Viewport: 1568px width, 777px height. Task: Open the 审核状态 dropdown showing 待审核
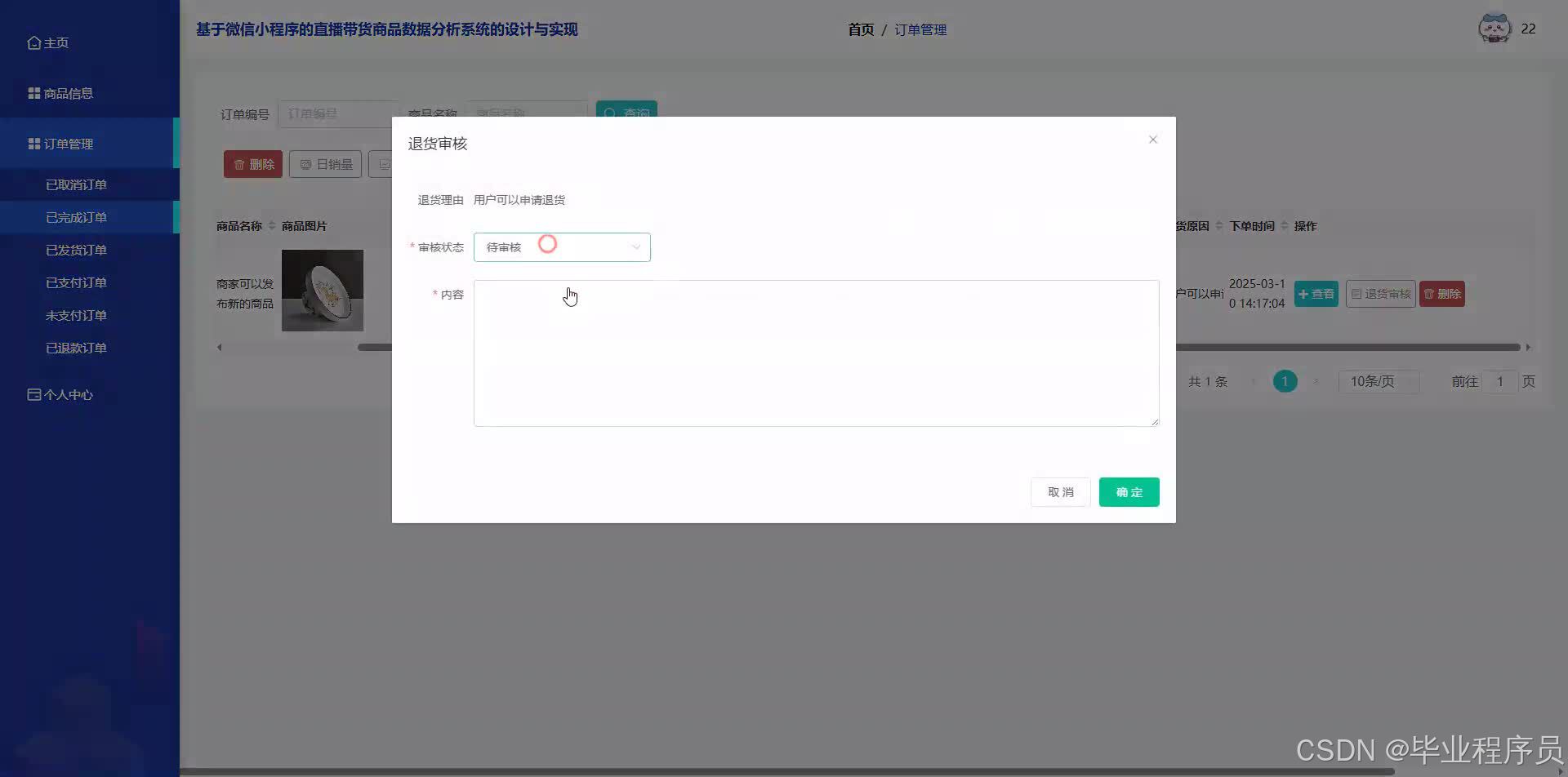(561, 246)
